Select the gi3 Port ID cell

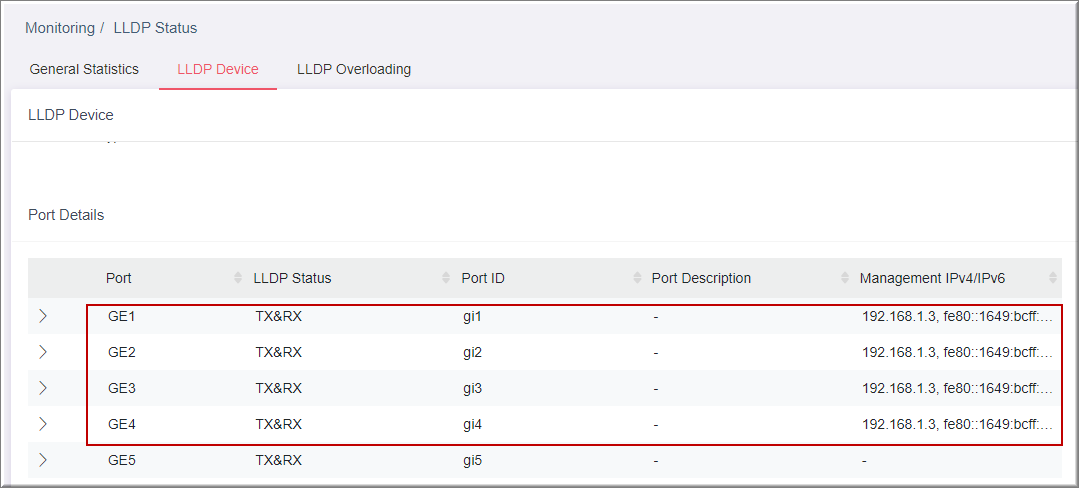472,388
